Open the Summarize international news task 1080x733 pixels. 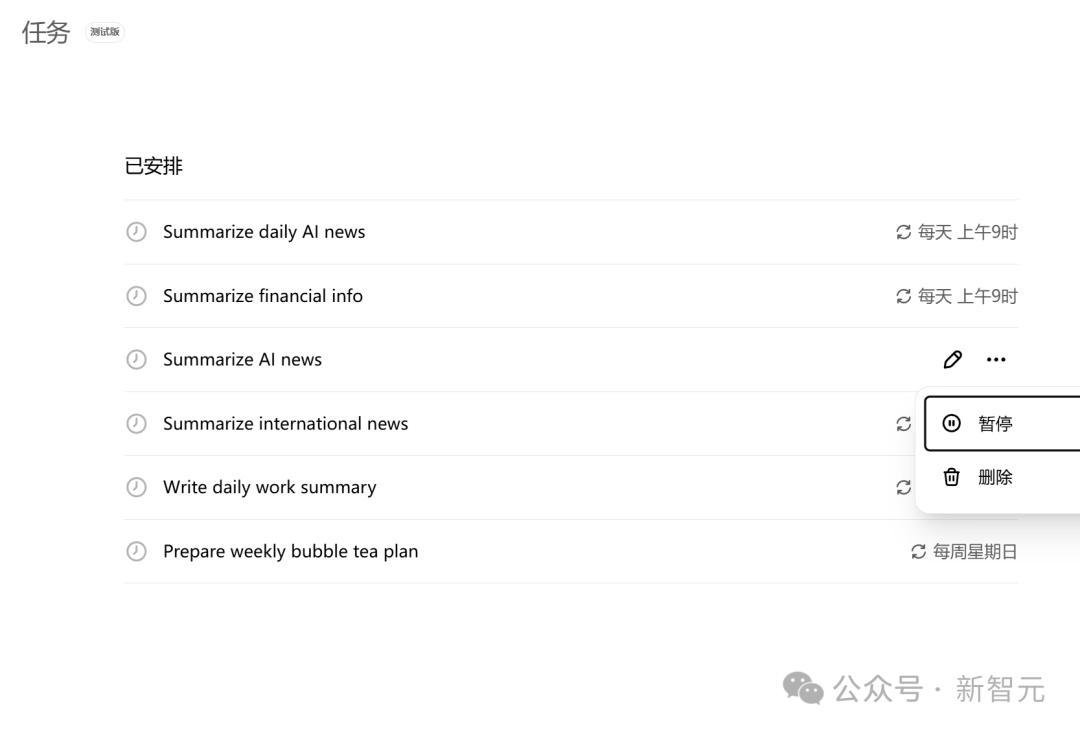point(285,423)
